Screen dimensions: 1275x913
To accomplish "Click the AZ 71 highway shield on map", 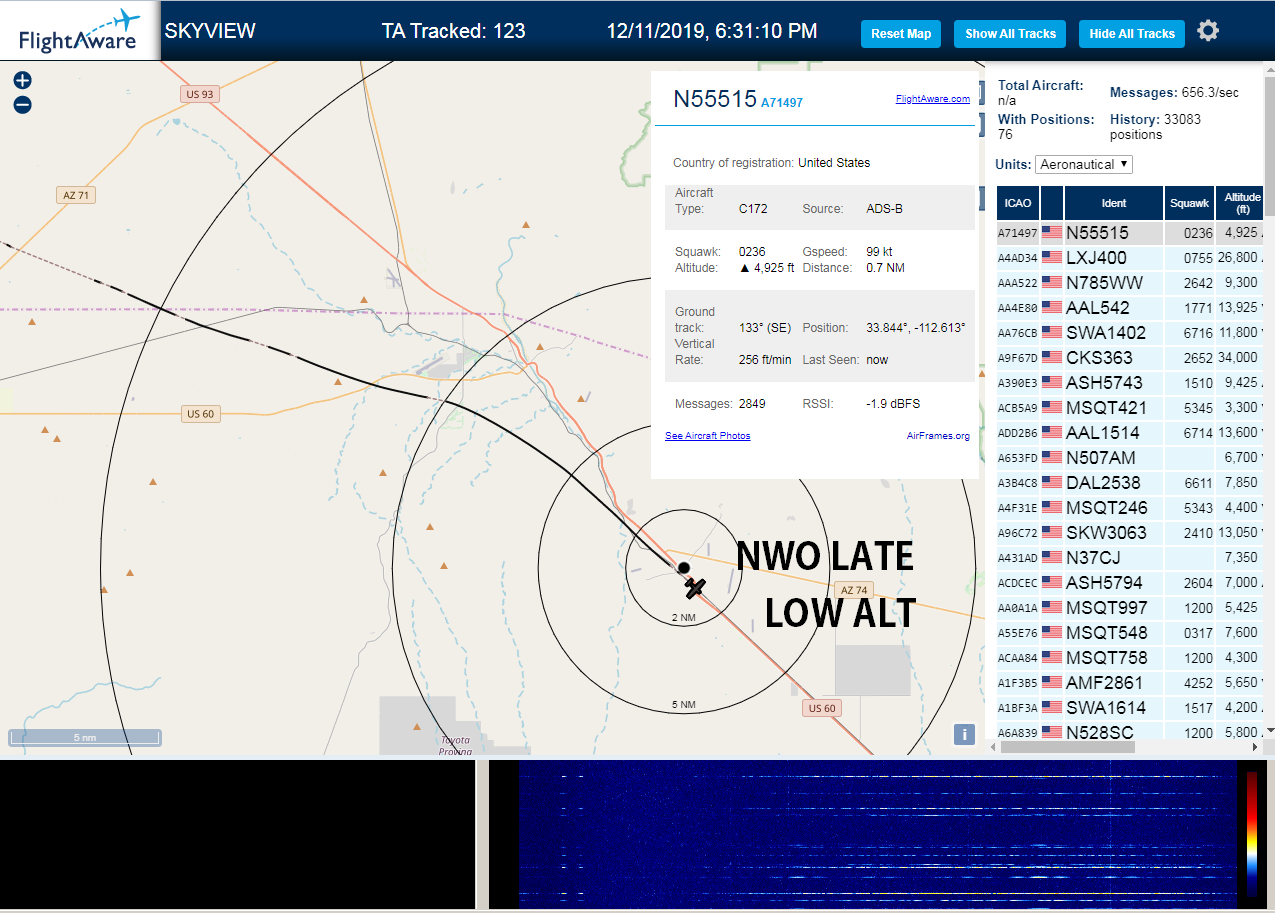I will 76,195.
